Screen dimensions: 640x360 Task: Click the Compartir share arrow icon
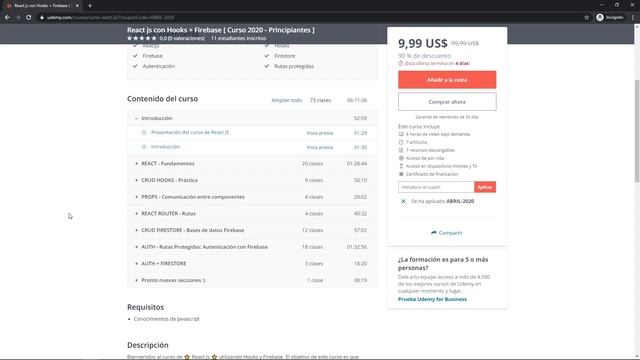pos(433,233)
